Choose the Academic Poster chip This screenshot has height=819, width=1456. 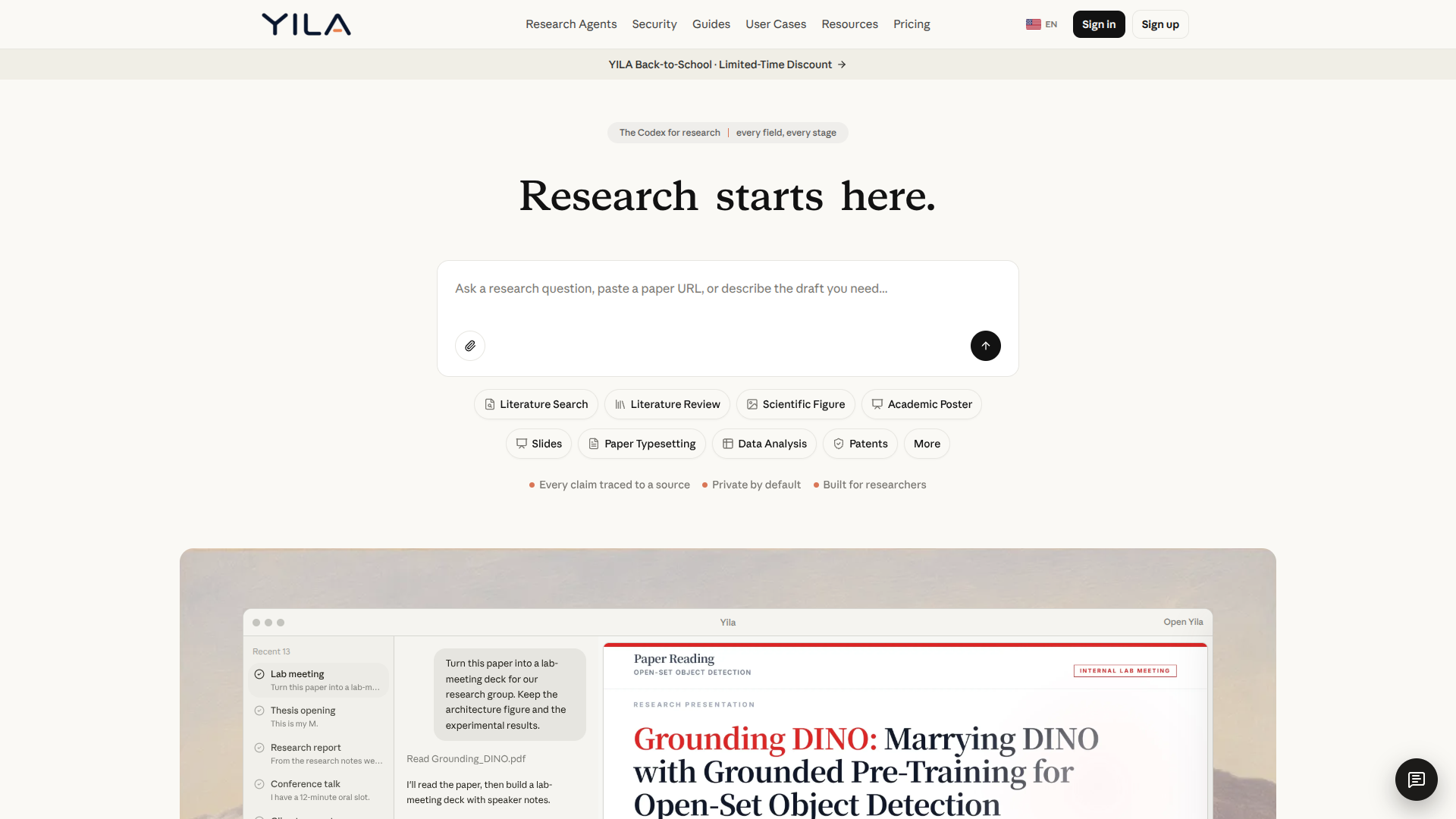921,404
